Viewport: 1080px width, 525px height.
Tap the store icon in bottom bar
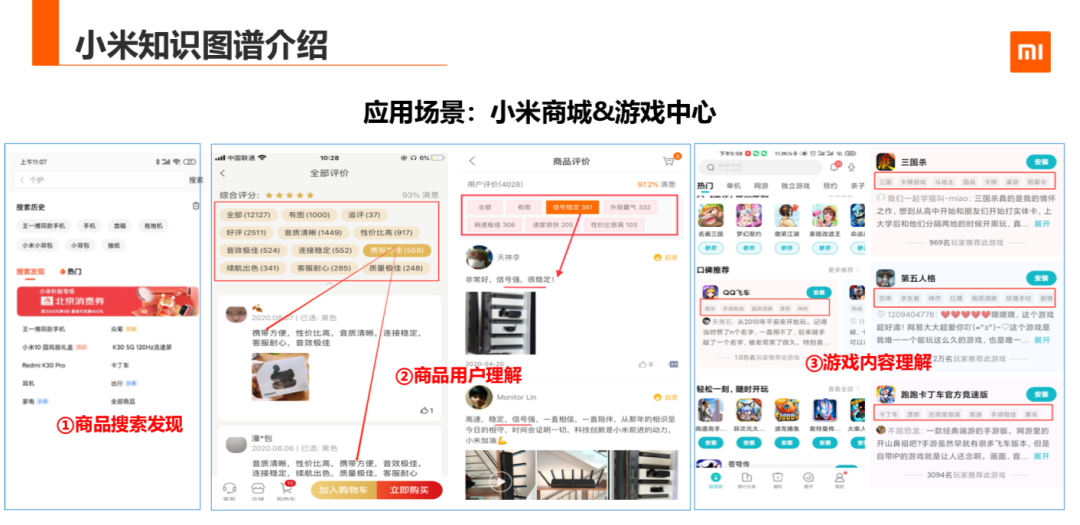coord(258,488)
